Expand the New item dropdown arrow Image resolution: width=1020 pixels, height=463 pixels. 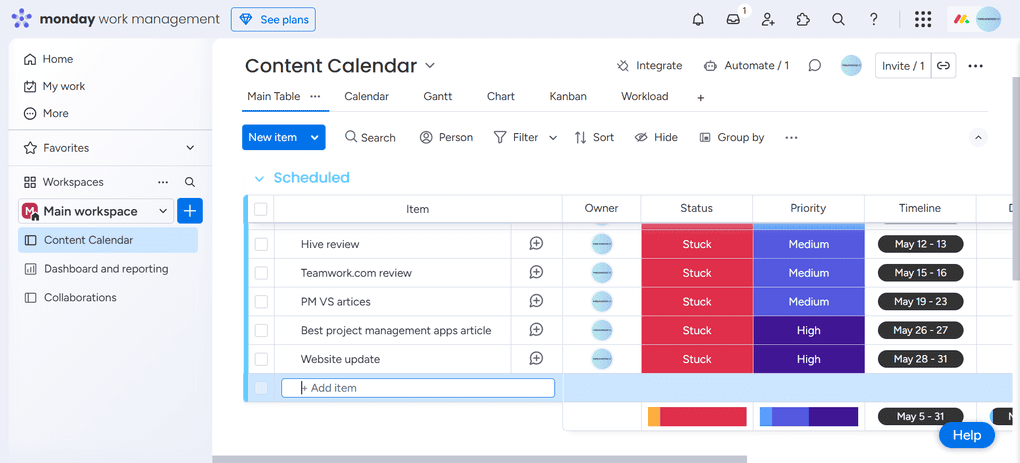tap(315, 137)
